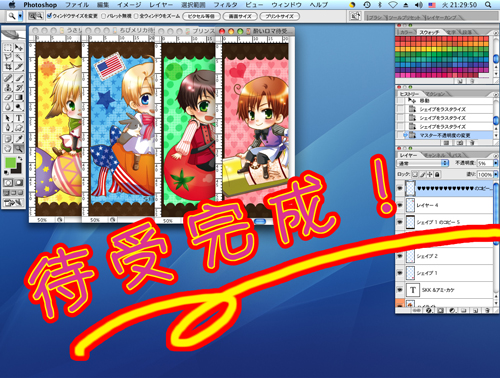Select the Eyedropper tool
This screenshot has width=500, height=378.
point(19,139)
